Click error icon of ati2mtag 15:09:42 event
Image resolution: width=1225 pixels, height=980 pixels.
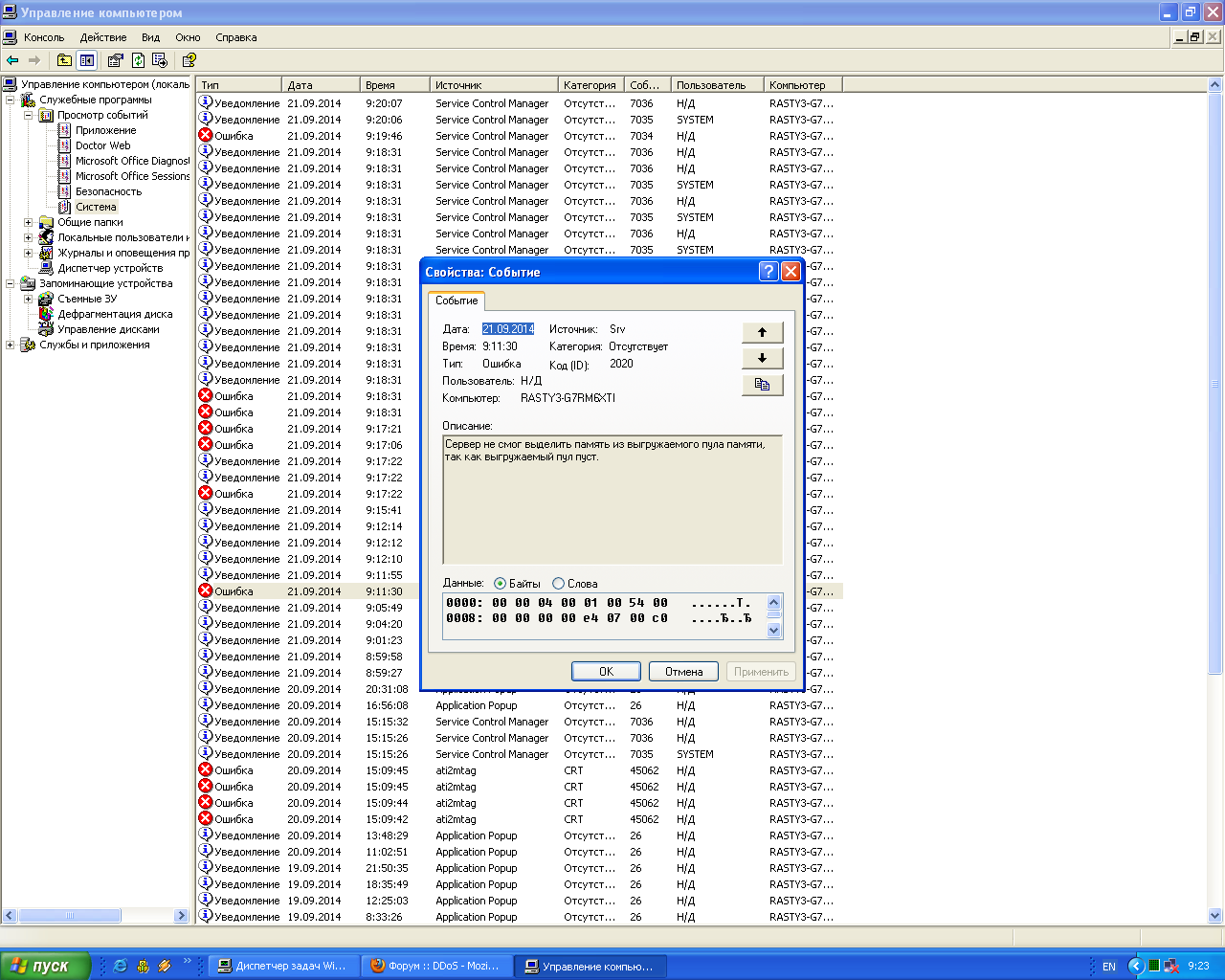205,818
